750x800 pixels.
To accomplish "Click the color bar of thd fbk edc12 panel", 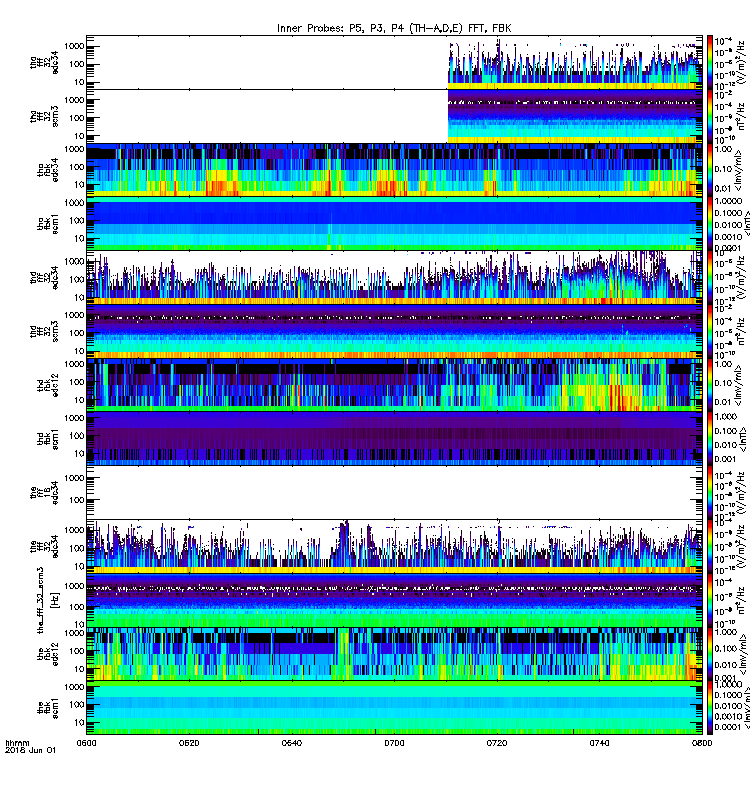I will (710, 385).
